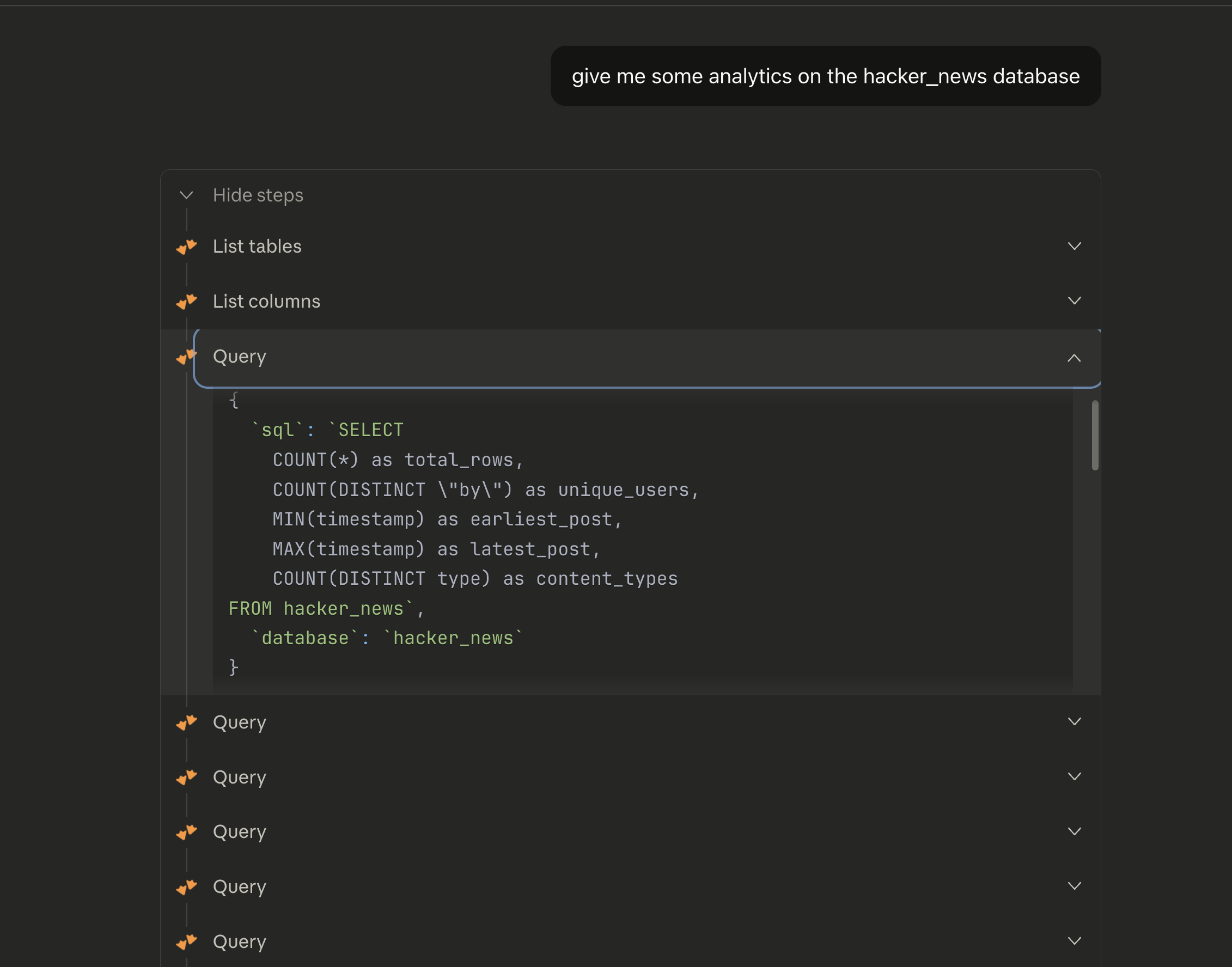
Task: Expand the last Query step
Action: [x=1074, y=940]
